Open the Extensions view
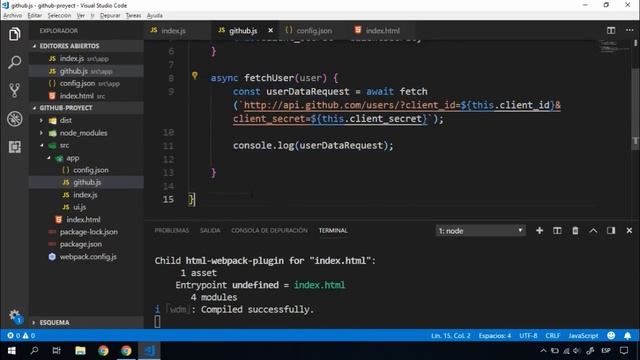Screen dimensions: 640x360 click(x=14, y=147)
